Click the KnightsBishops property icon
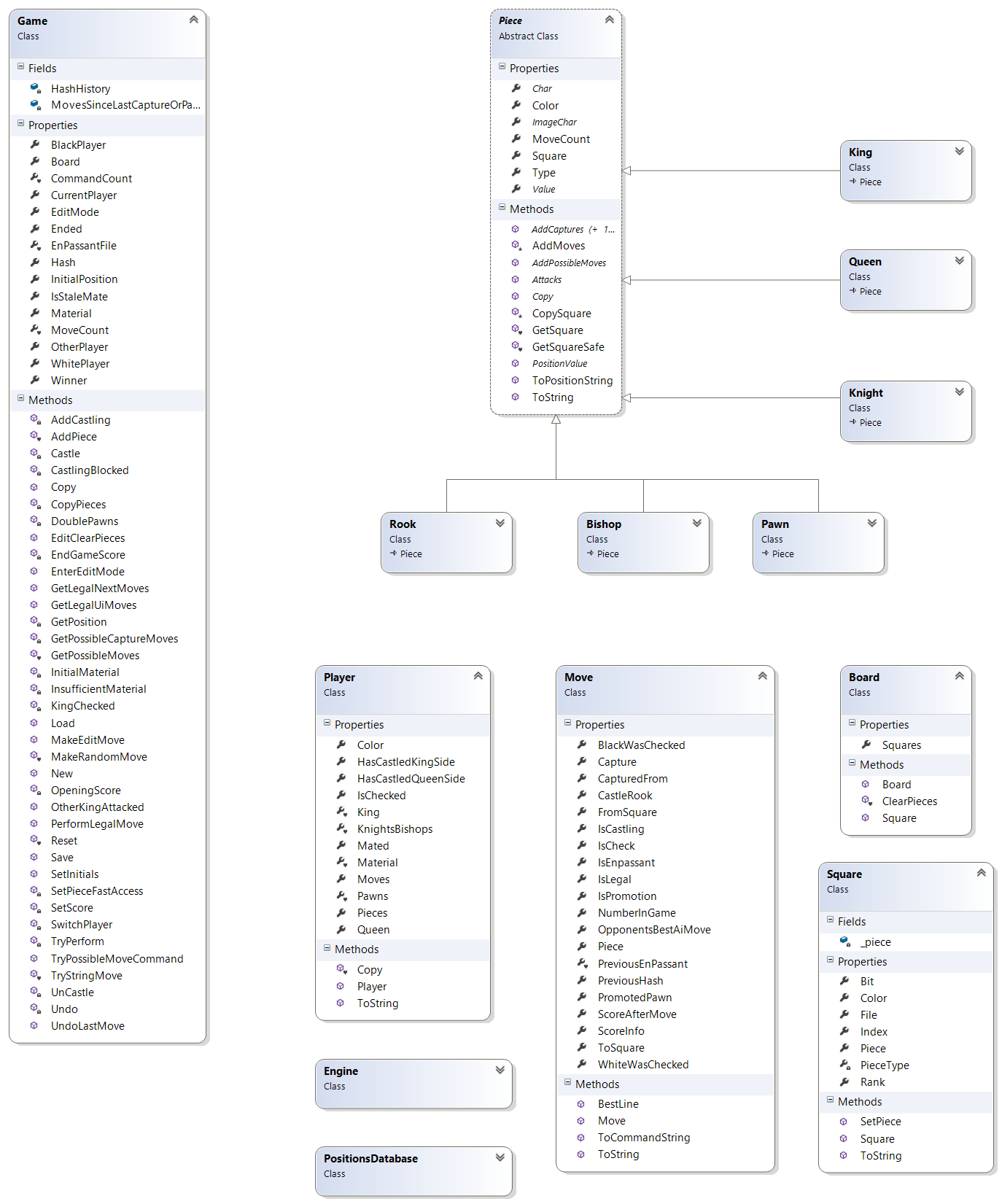1002x1204 pixels. (341, 828)
